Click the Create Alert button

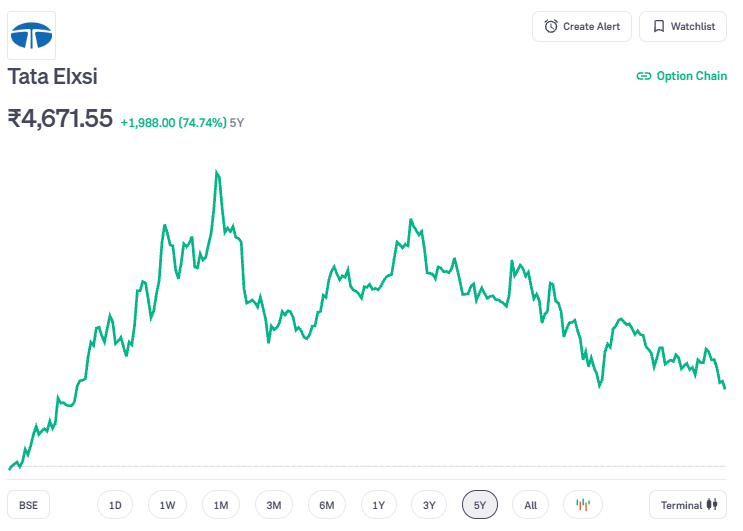[x=582, y=27]
